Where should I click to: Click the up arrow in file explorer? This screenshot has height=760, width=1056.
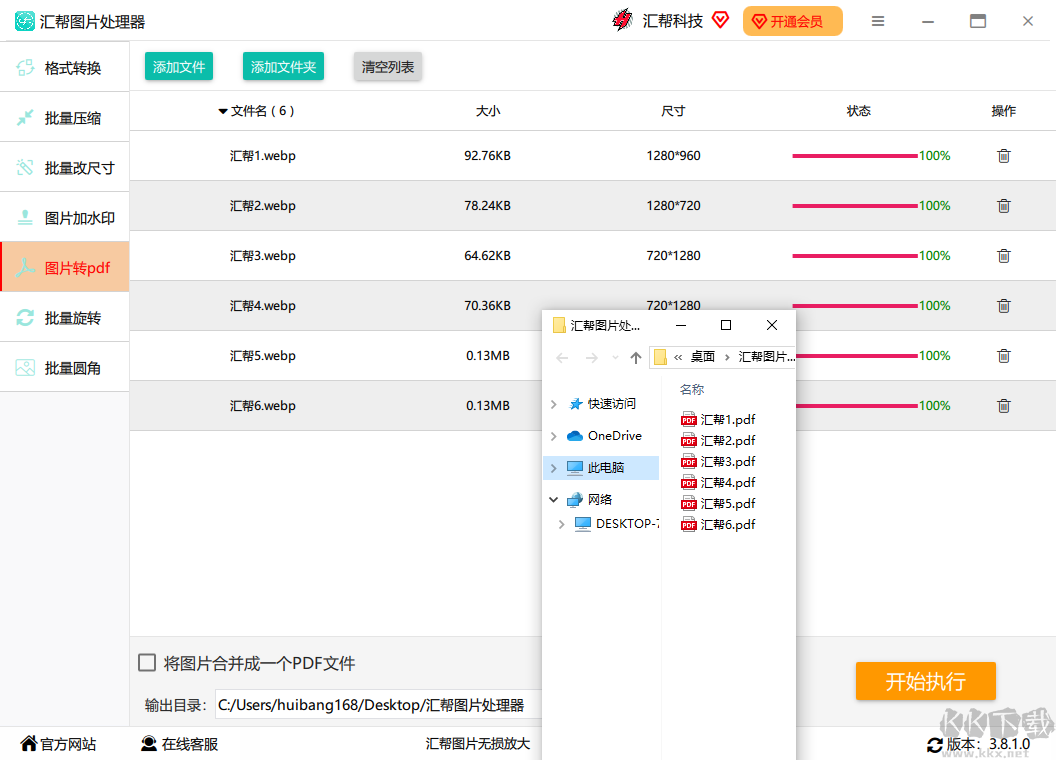(x=635, y=358)
